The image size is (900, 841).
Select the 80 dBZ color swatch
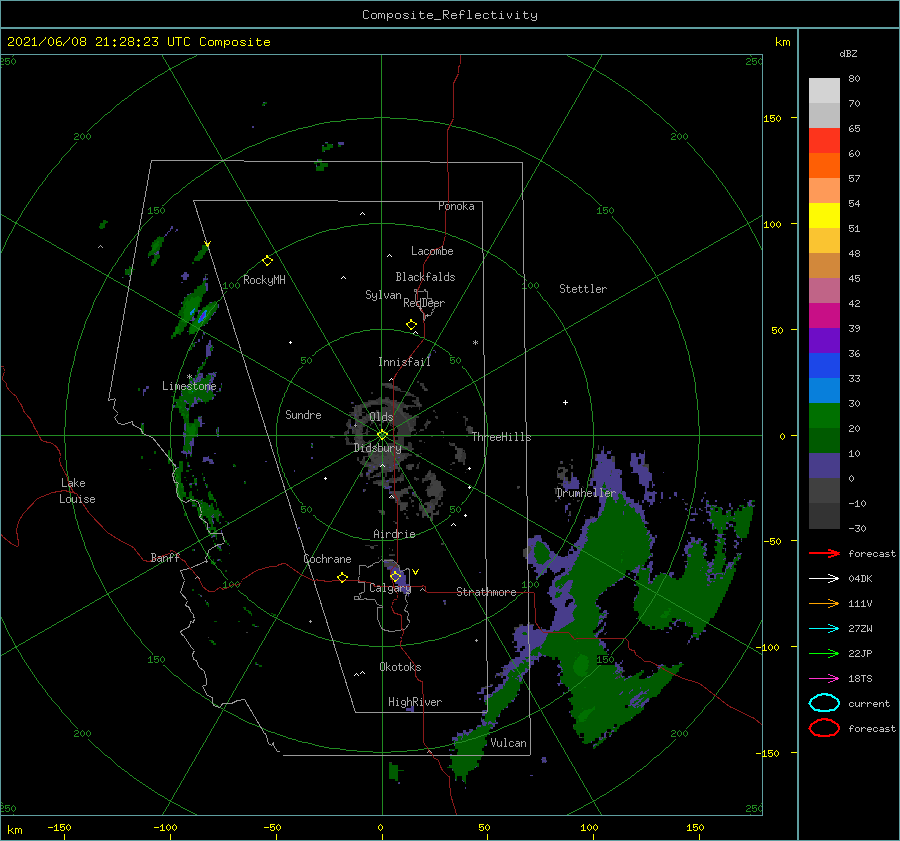pyautogui.click(x=824, y=90)
